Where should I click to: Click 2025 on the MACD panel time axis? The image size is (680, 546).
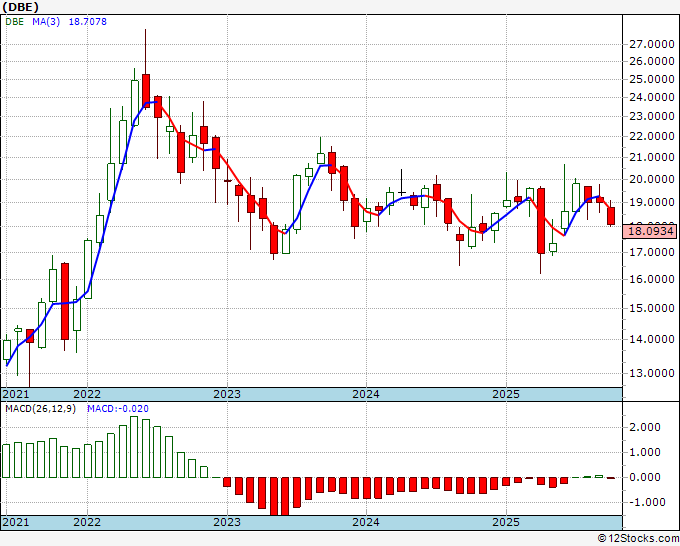tap(506, 522)
